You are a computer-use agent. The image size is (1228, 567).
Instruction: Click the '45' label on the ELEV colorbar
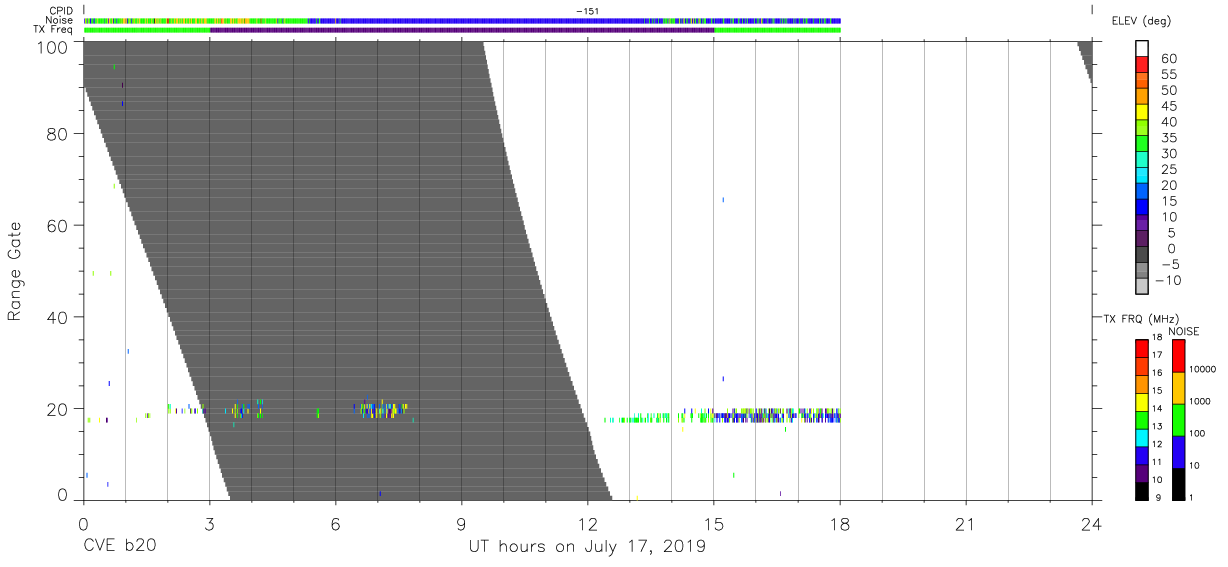(x=1167, y=107)
